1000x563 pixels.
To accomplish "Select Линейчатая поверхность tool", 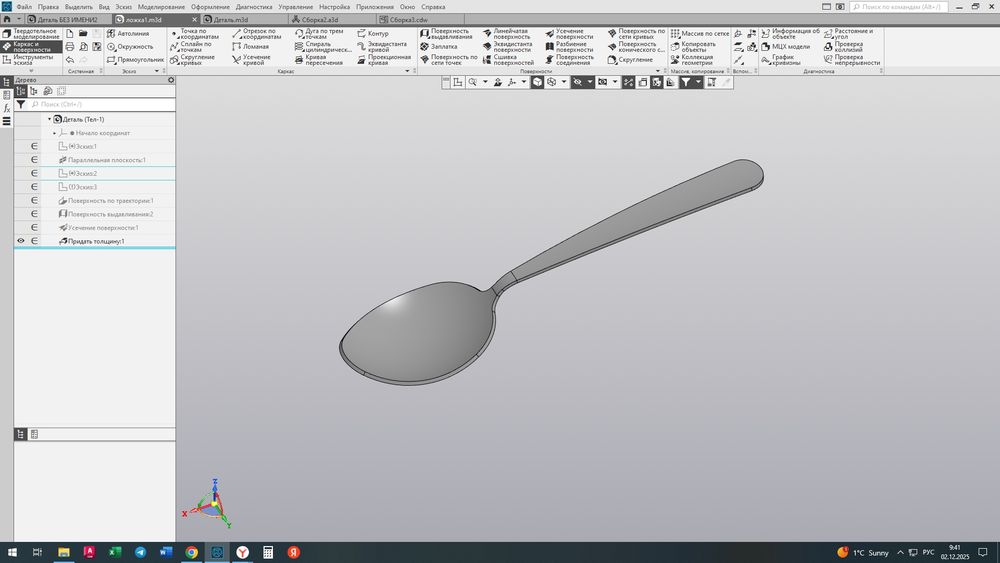I will 506,33.
